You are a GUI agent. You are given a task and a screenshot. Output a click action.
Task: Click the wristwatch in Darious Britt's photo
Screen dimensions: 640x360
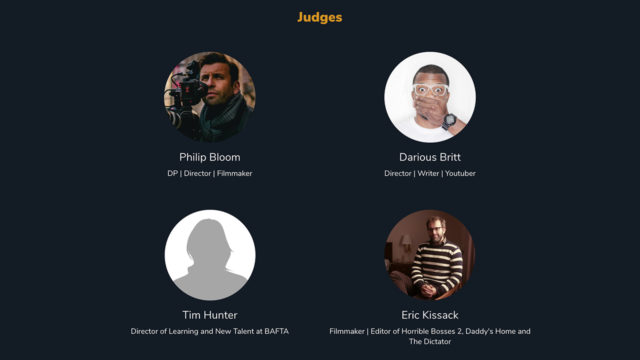[449, 121]
